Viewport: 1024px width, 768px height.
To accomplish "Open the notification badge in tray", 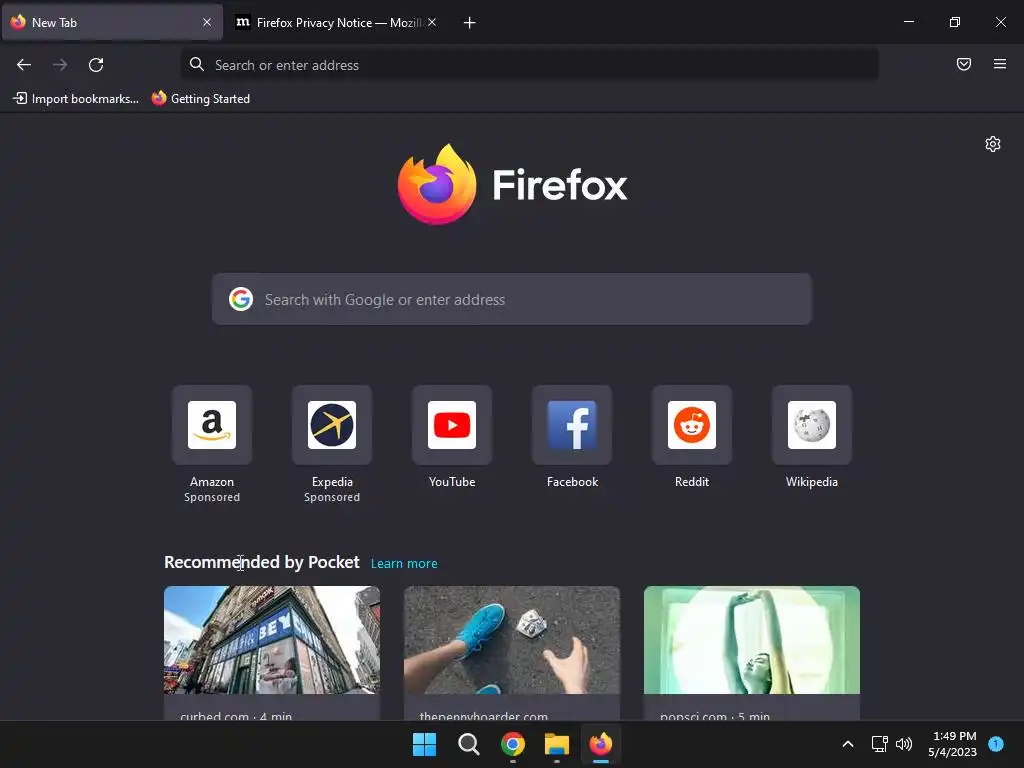I will pos(996,743).
